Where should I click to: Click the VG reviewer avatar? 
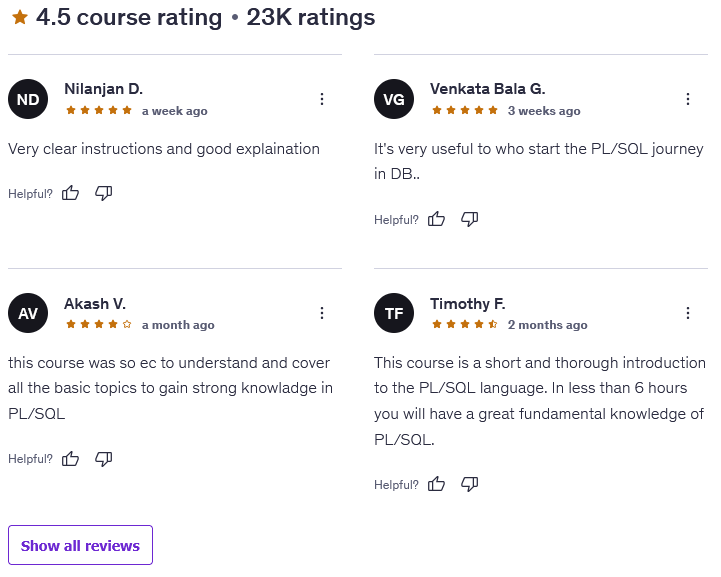pyautogui.click(x=394, y=99)
